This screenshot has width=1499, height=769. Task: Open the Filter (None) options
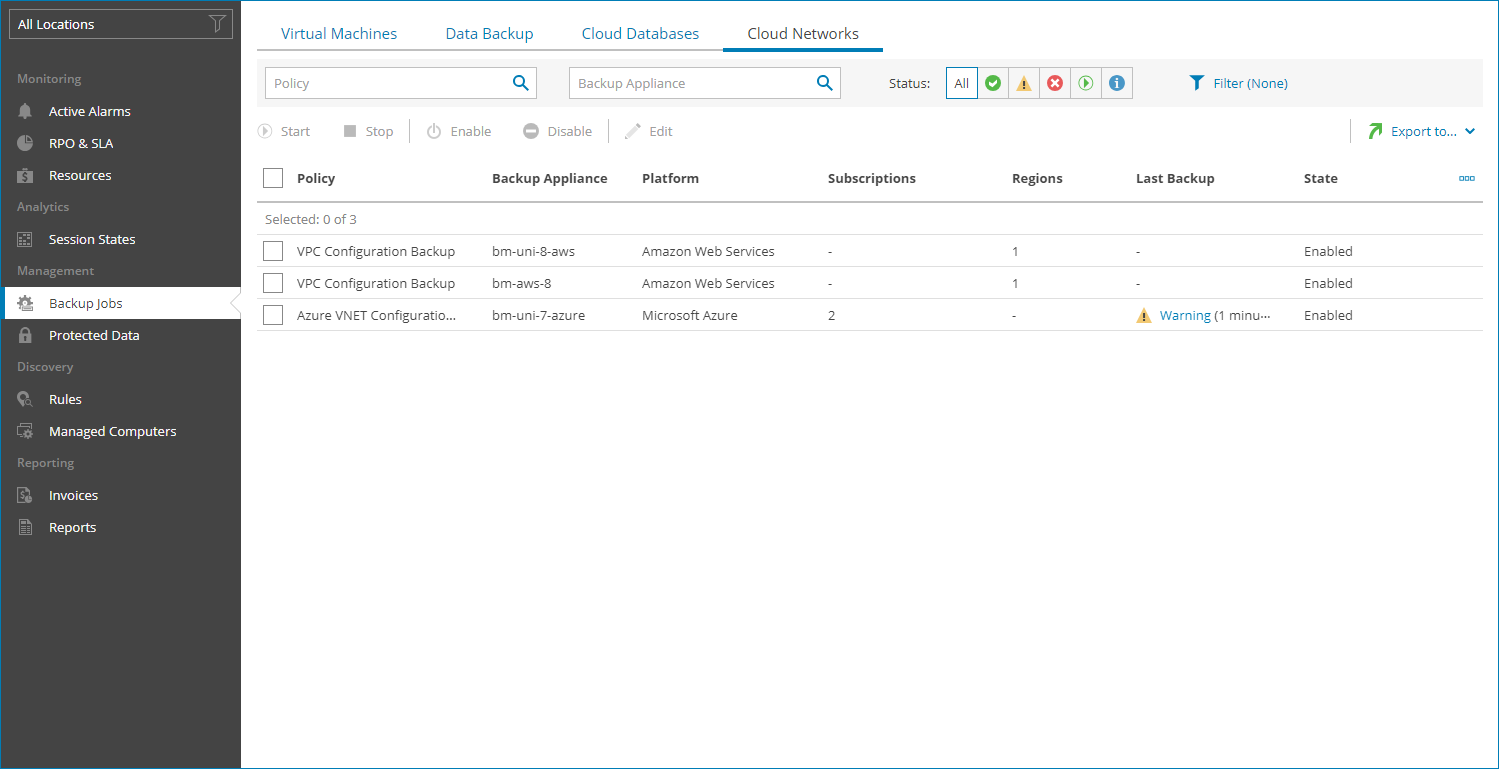coord(1238,83)
